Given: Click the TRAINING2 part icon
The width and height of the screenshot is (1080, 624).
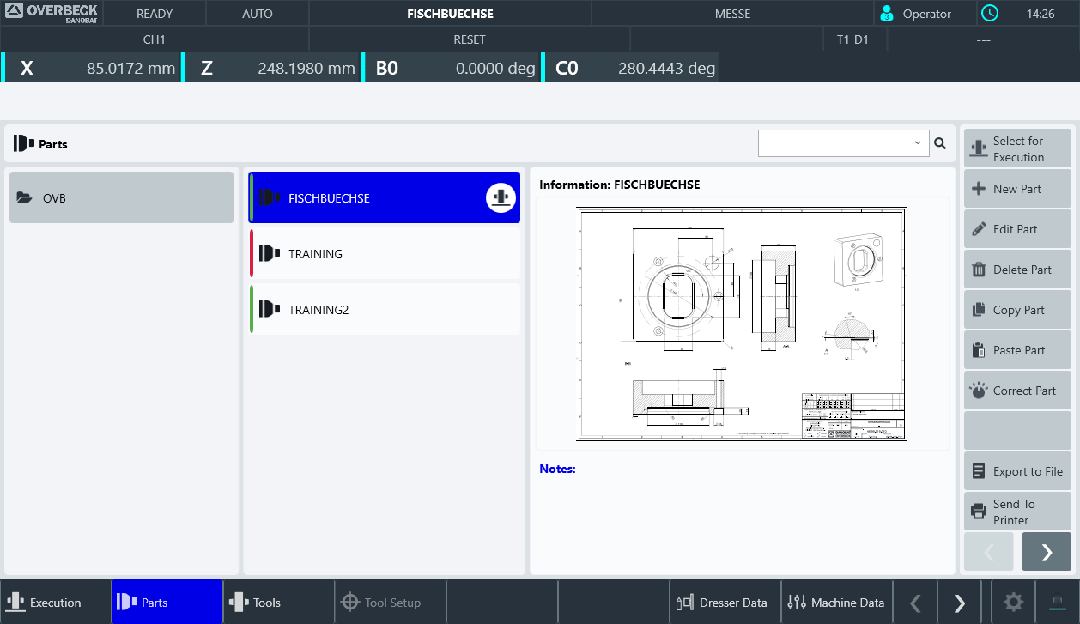Looking at the screenshot, I should click(x=269, y=309).
